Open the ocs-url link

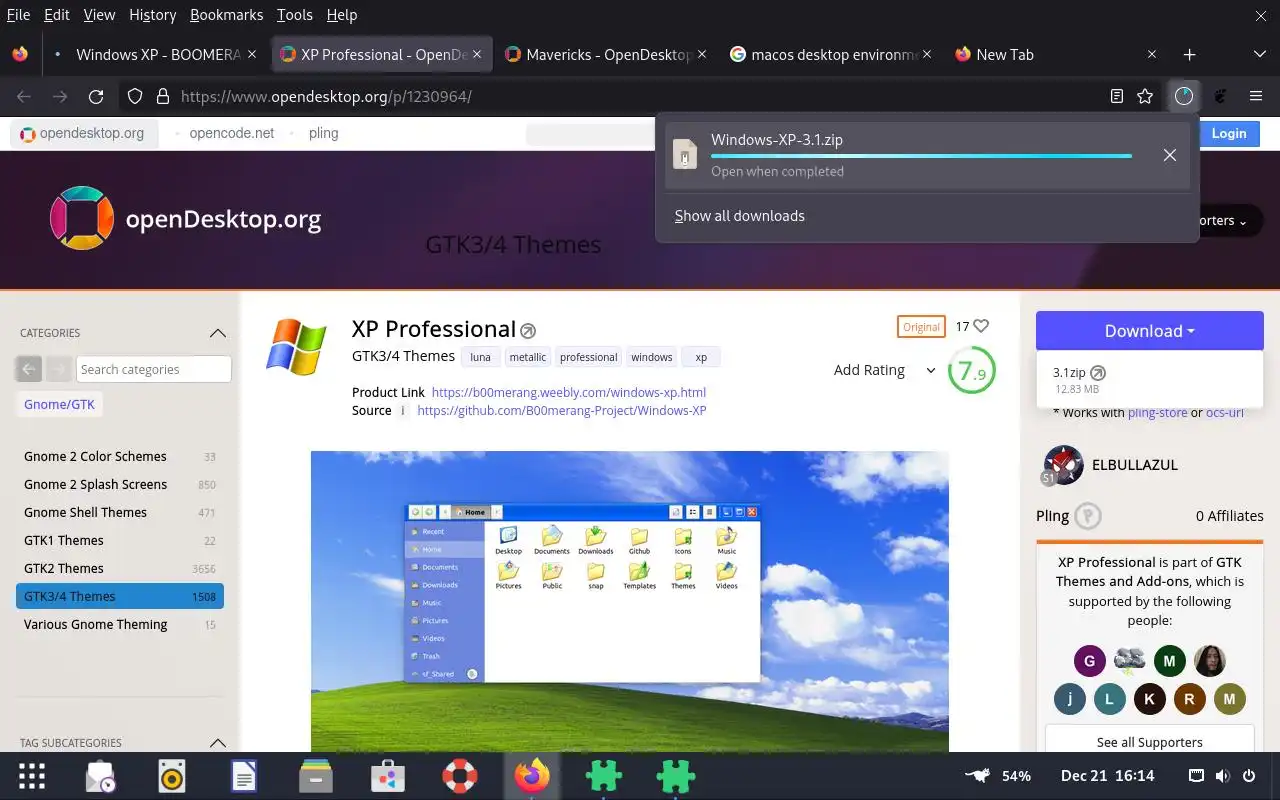(1225, 413)
